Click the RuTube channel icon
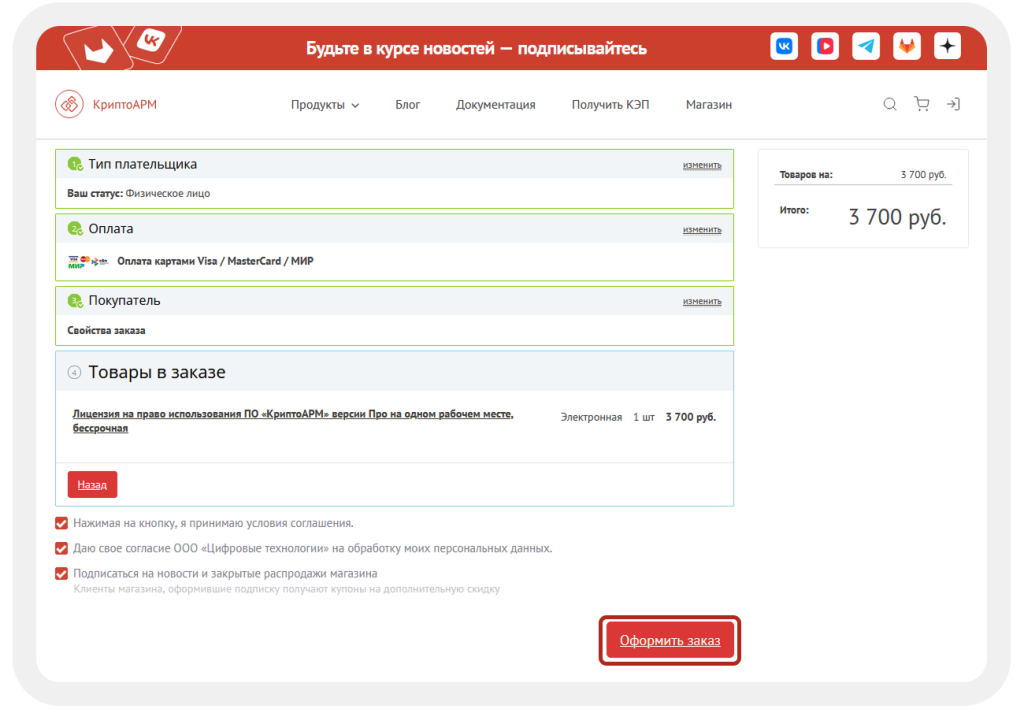The width and height of the screenshot is (1024, 709). point(825,45)
